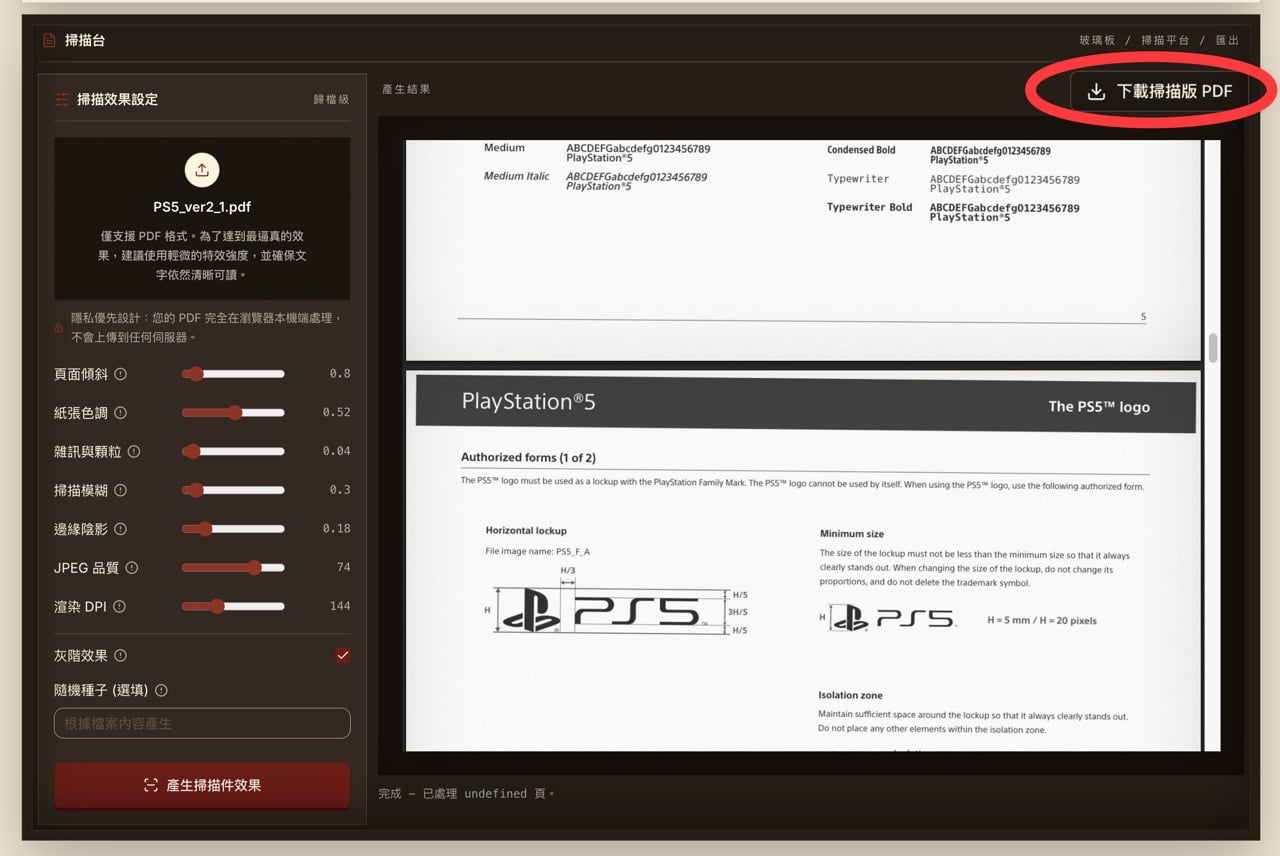Click the PDF upload icon above the filename

click(x=202, y=169)
